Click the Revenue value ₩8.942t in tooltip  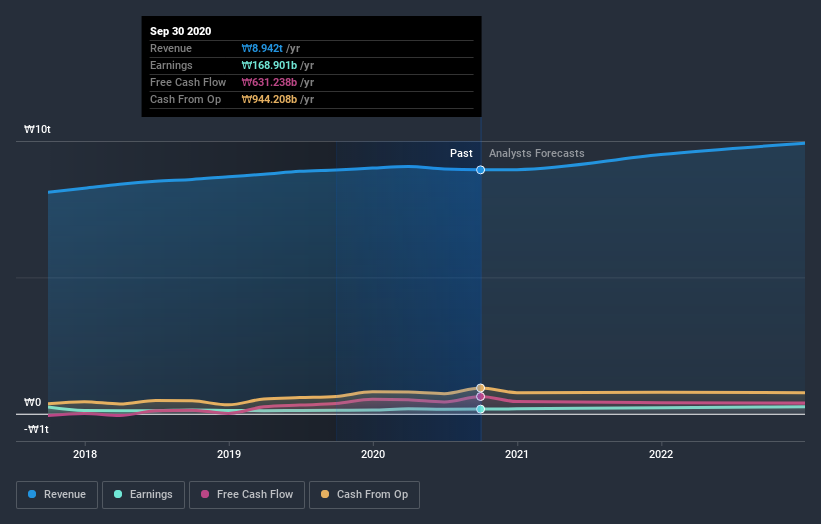(x=262, y=48)
